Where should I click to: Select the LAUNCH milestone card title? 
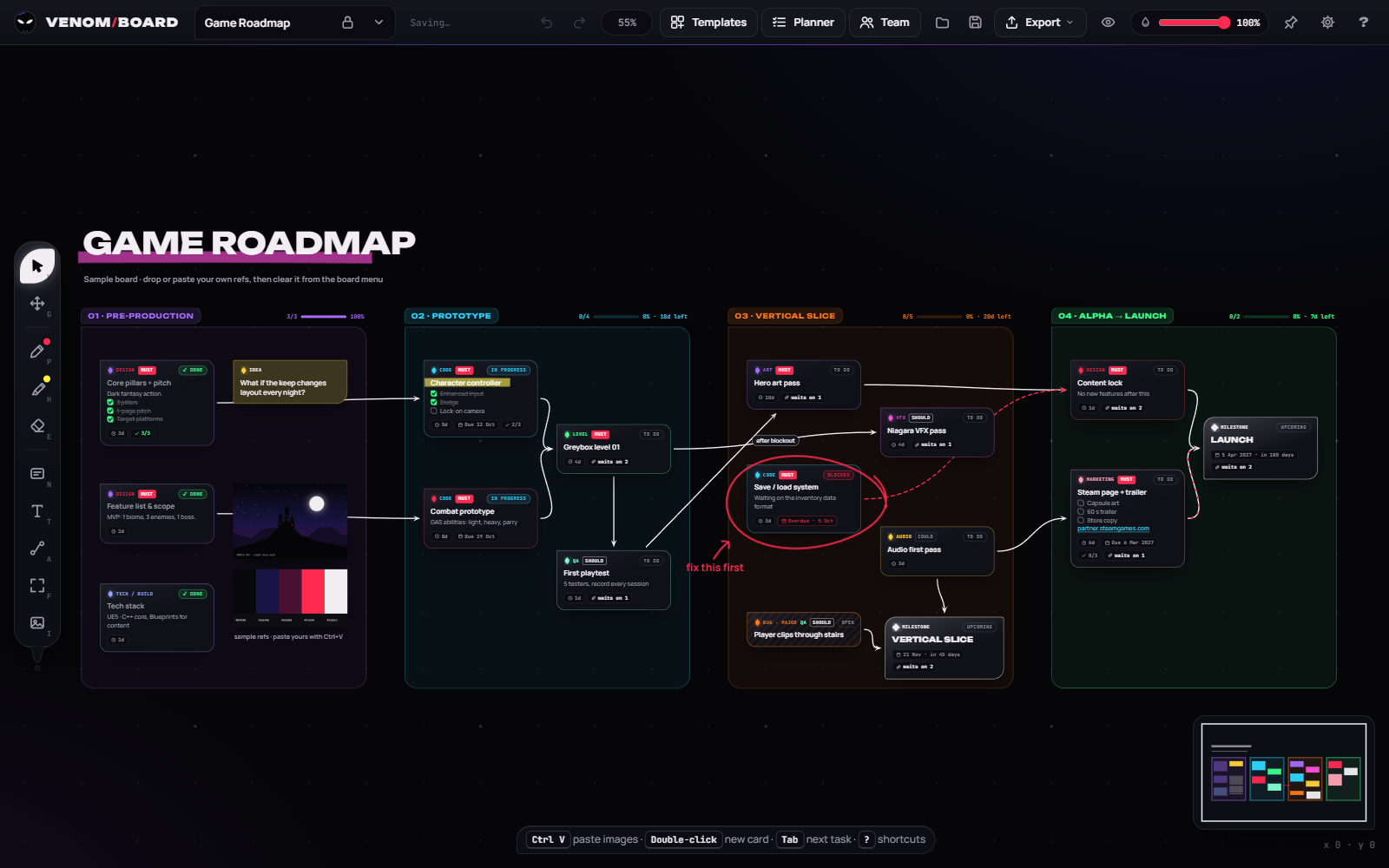(1232, 440)
